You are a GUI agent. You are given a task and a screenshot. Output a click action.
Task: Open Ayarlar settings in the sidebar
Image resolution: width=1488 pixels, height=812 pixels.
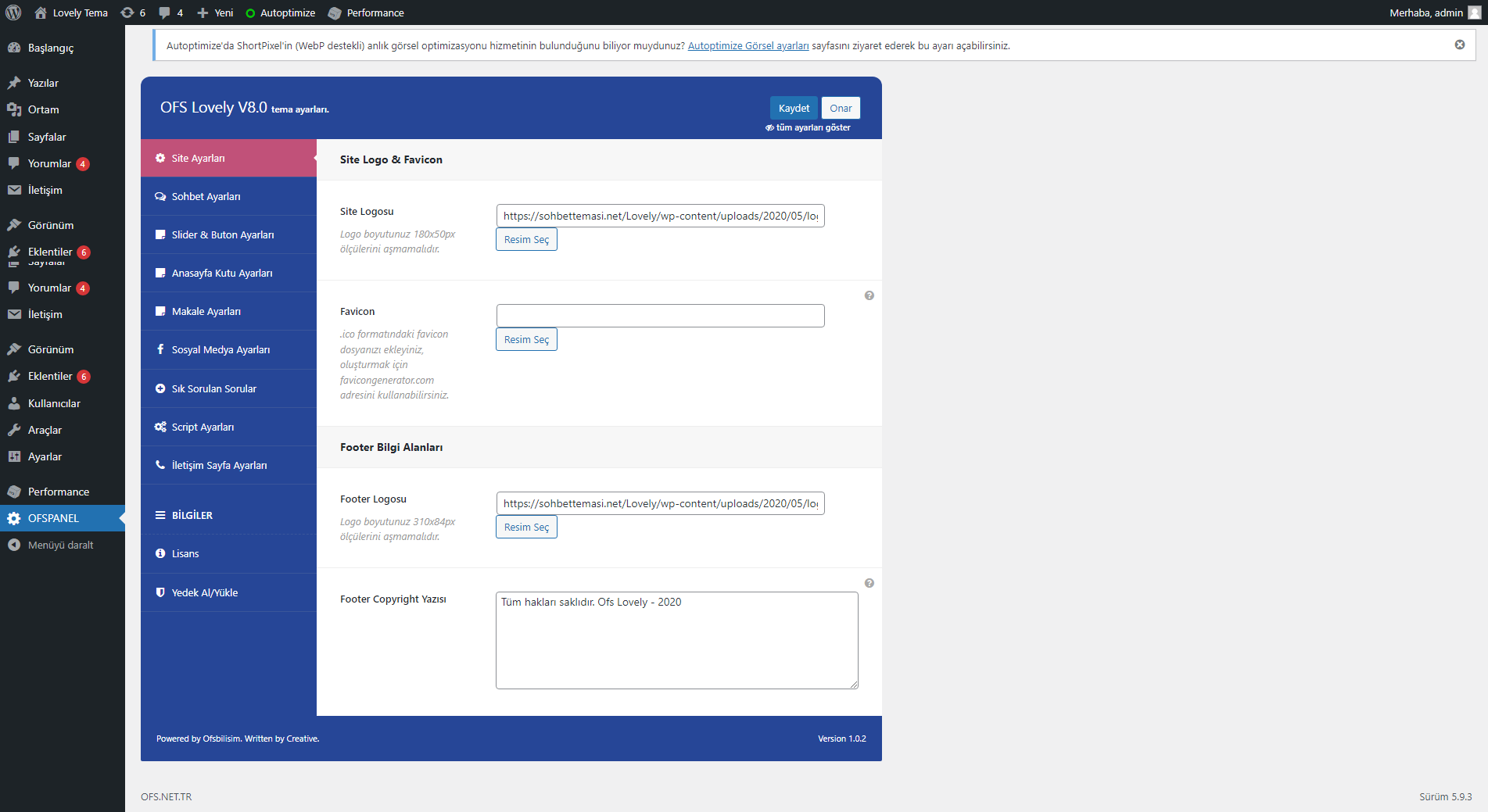[x=63, y=456]
